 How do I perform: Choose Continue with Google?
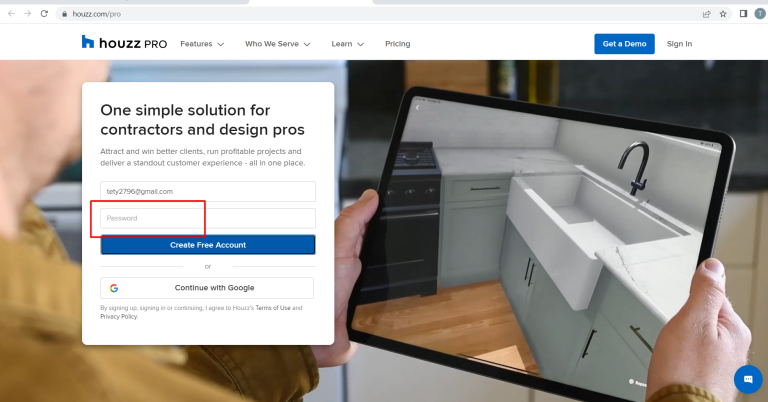click(207, 288)
